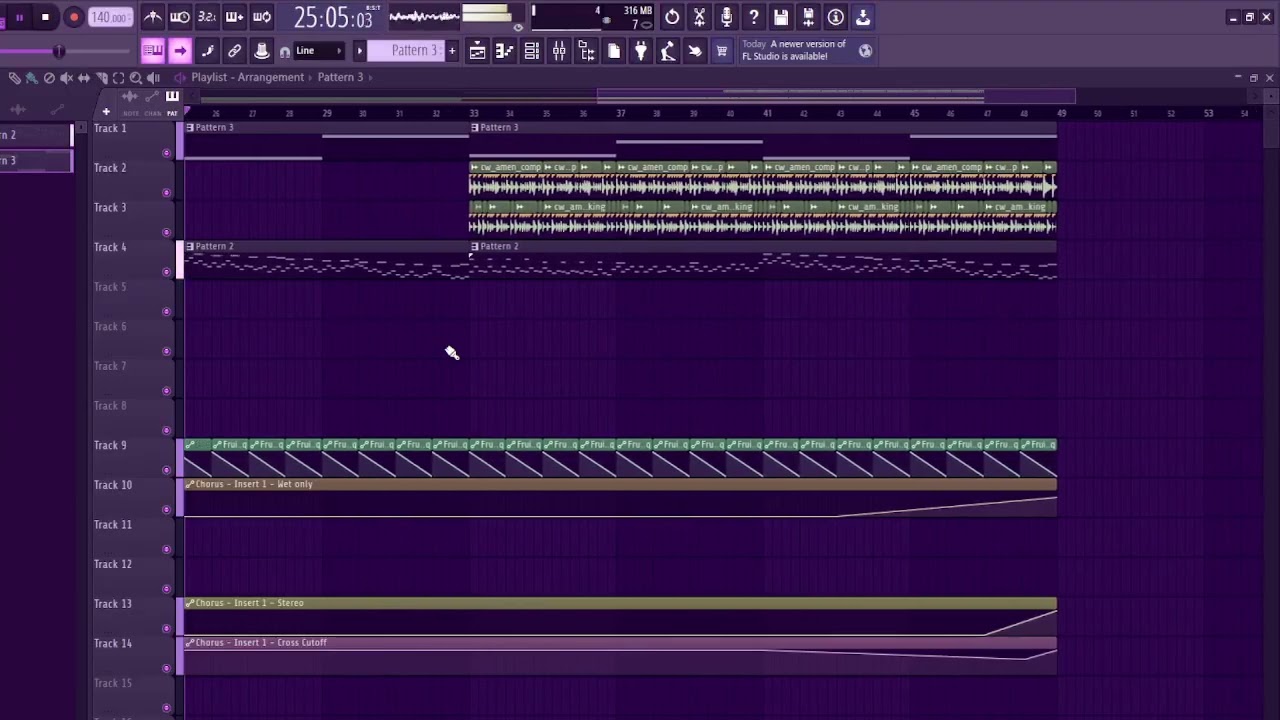Select the playlist Draw pencil tool
This screenshot has height=720, width=1280.
coord(14,77)
